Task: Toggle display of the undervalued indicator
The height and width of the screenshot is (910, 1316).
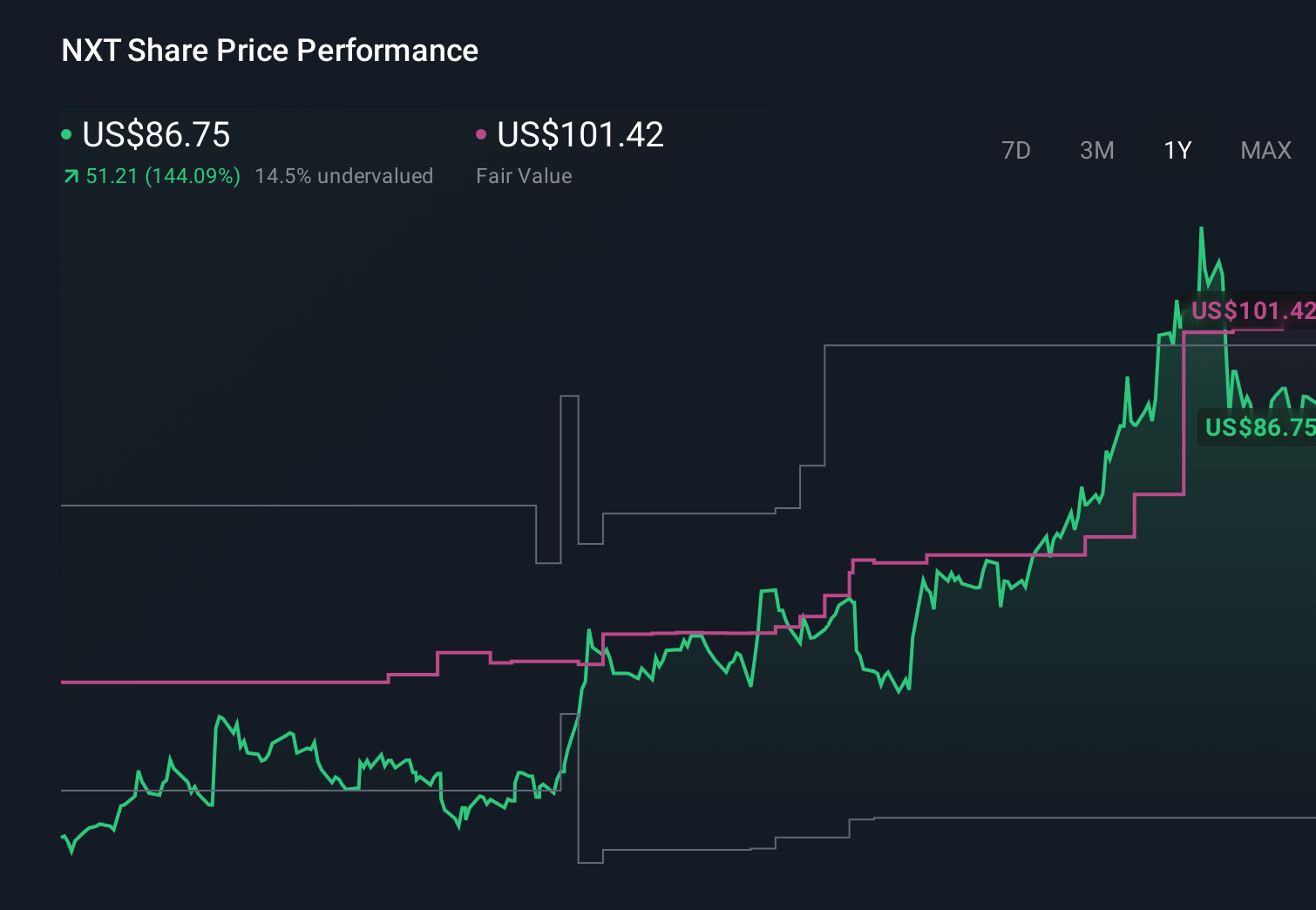Action: [x=343, y=175]
